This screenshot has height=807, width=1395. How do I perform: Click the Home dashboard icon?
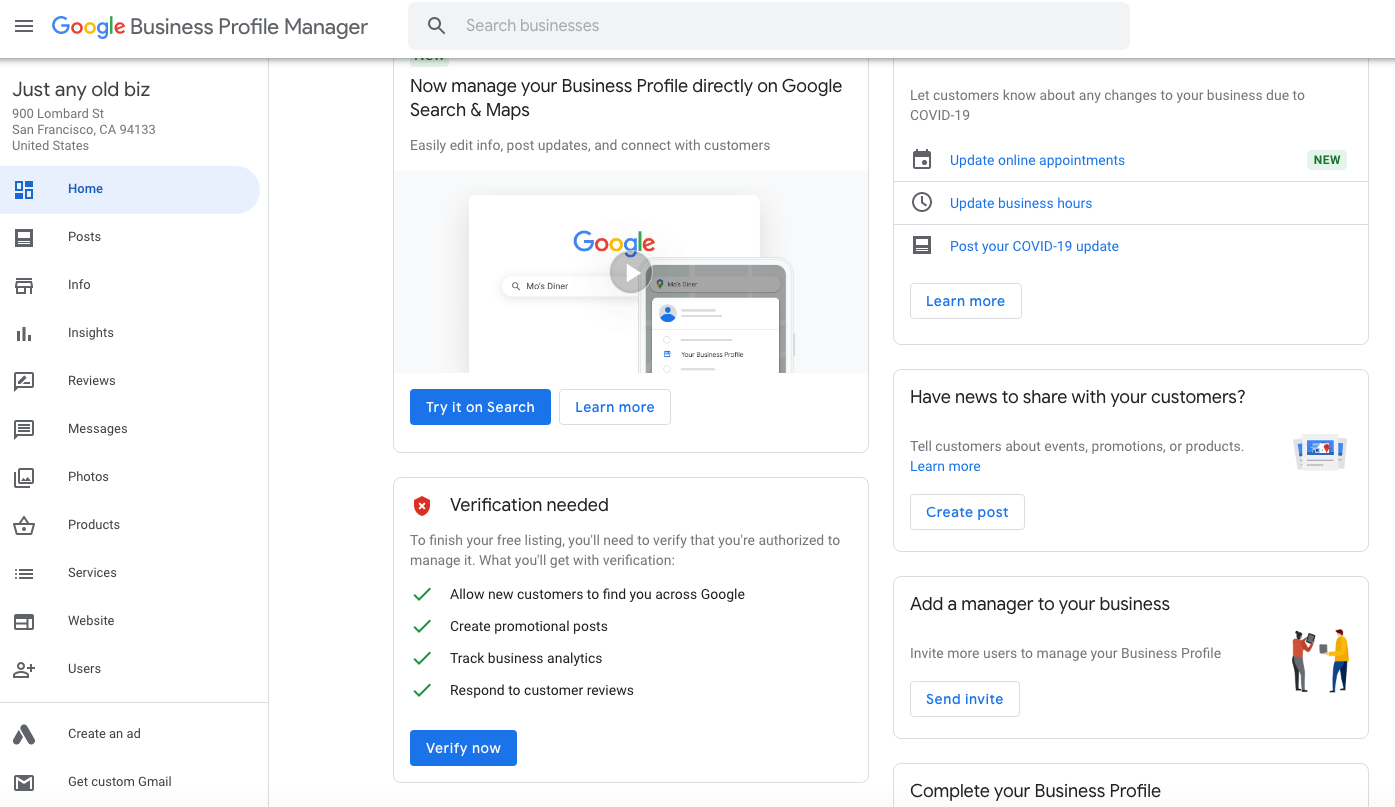[24, 189]
